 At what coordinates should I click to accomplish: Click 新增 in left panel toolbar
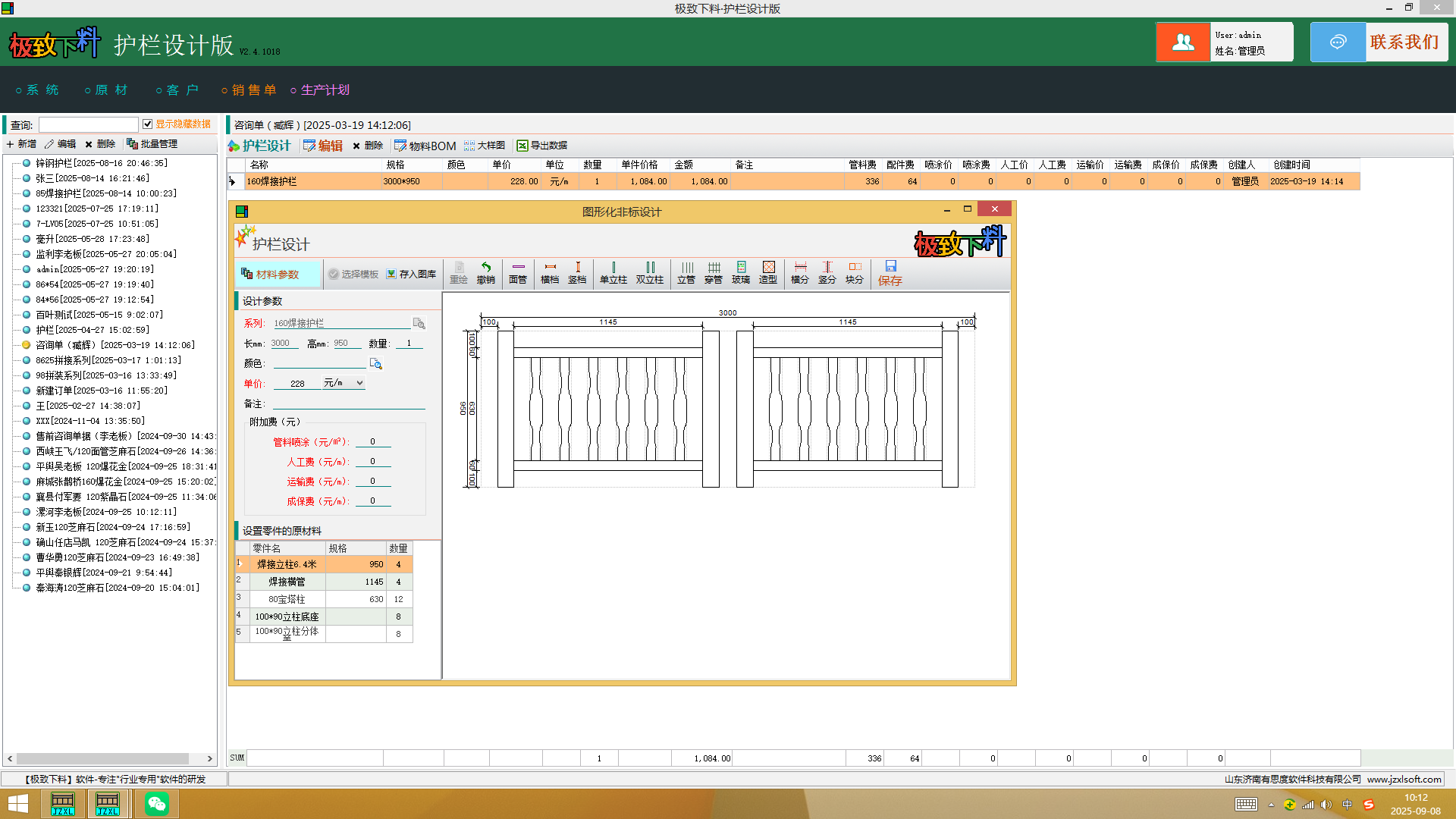point(21,144)
